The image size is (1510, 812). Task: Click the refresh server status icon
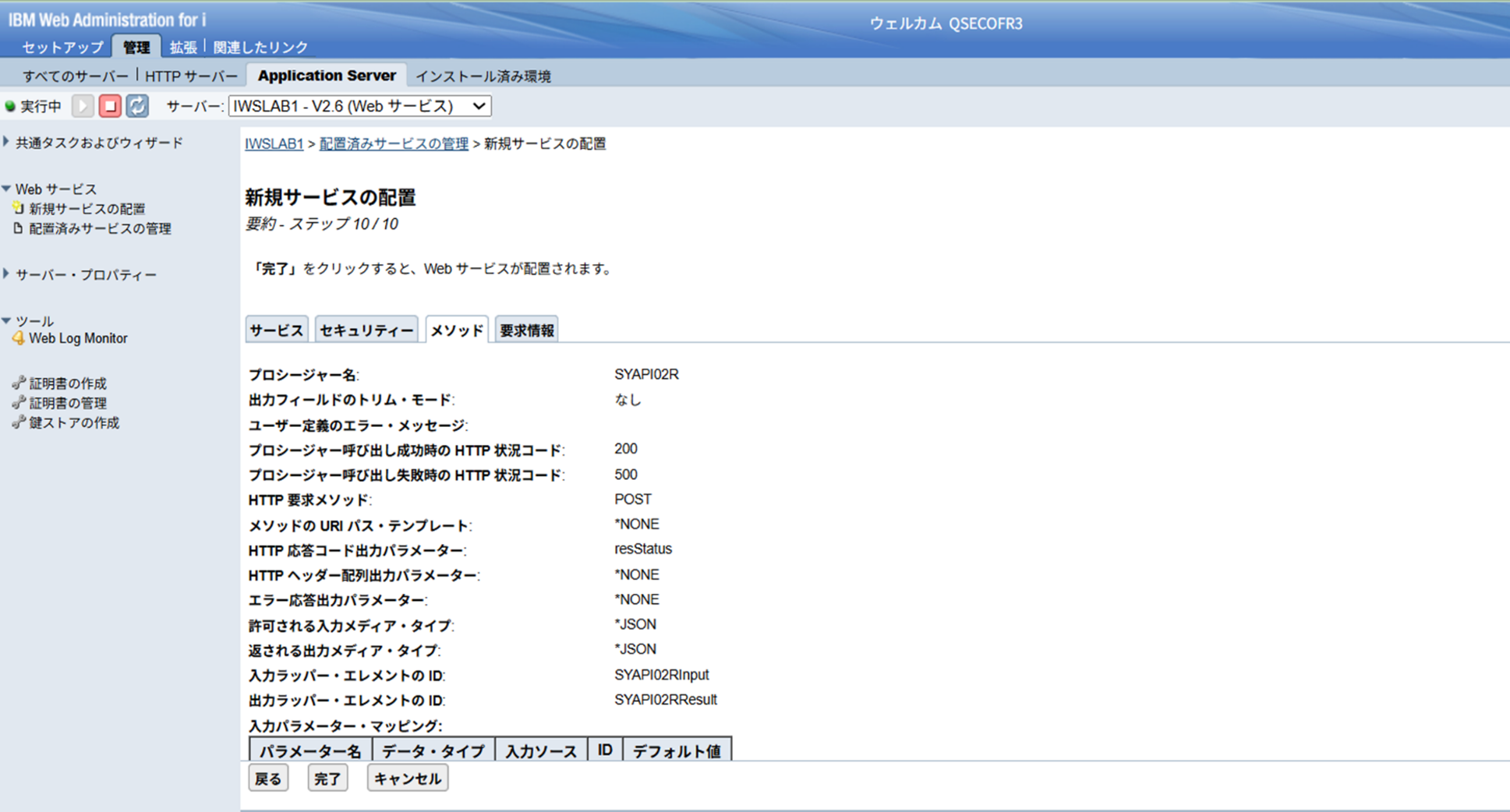137,106
